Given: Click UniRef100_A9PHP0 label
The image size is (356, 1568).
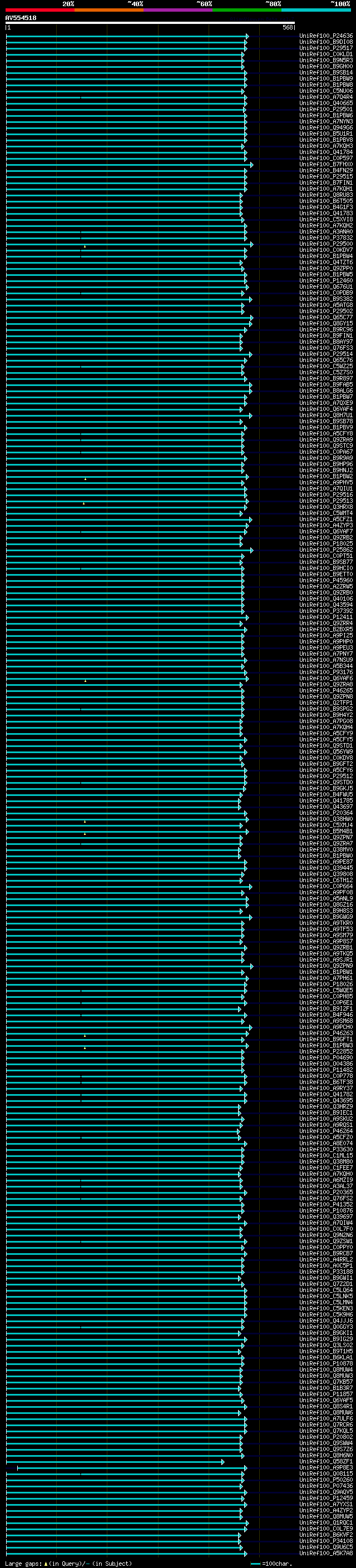Looking at the screenshot, I should click(326, 641).
